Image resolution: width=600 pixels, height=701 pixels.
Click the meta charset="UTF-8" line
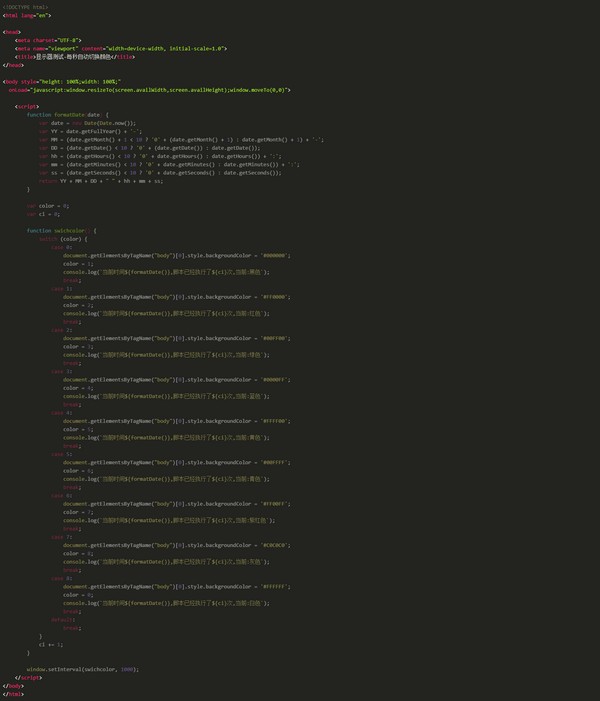[48, 40]
